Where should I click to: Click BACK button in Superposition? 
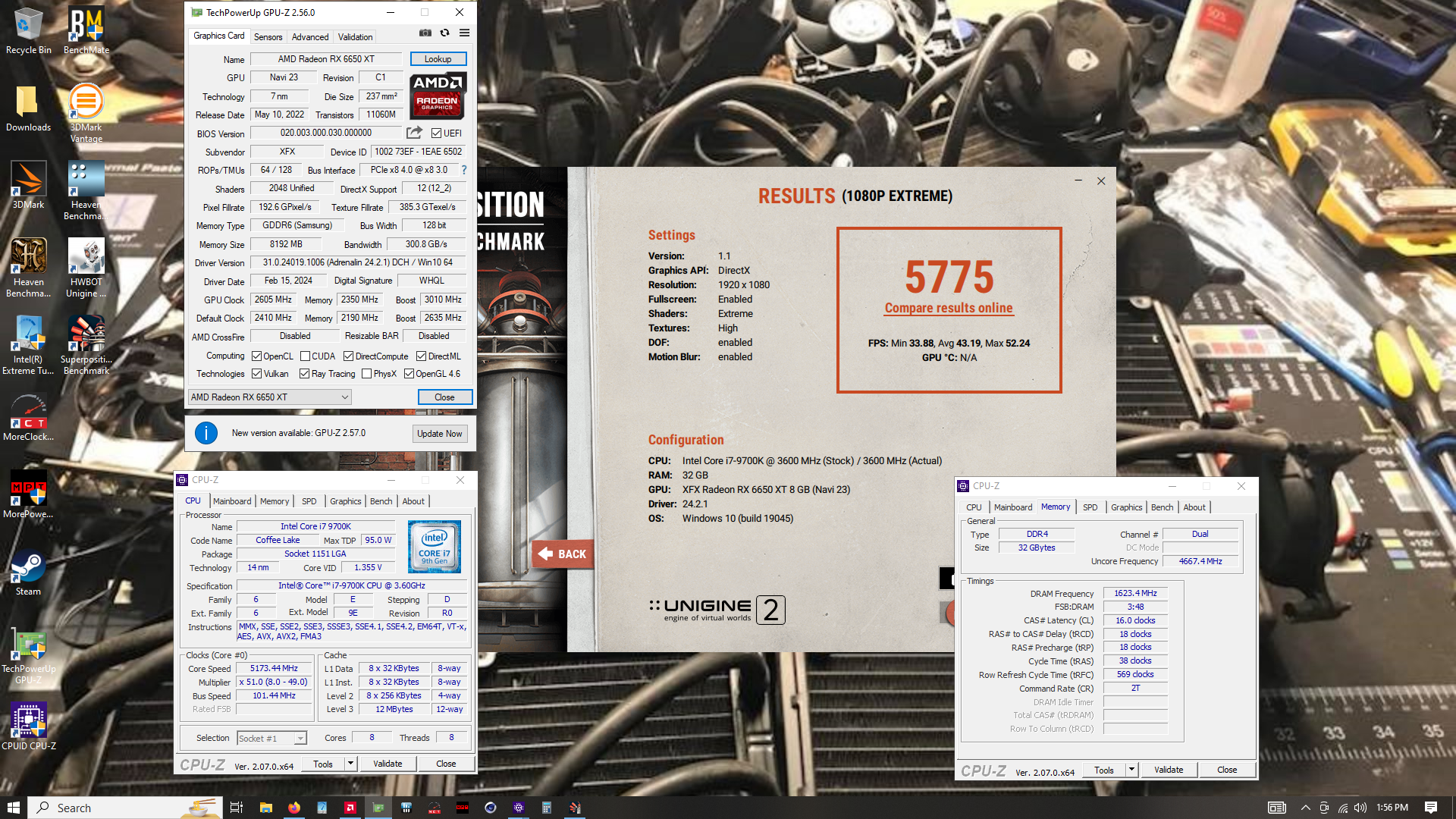tap(563, 554)
